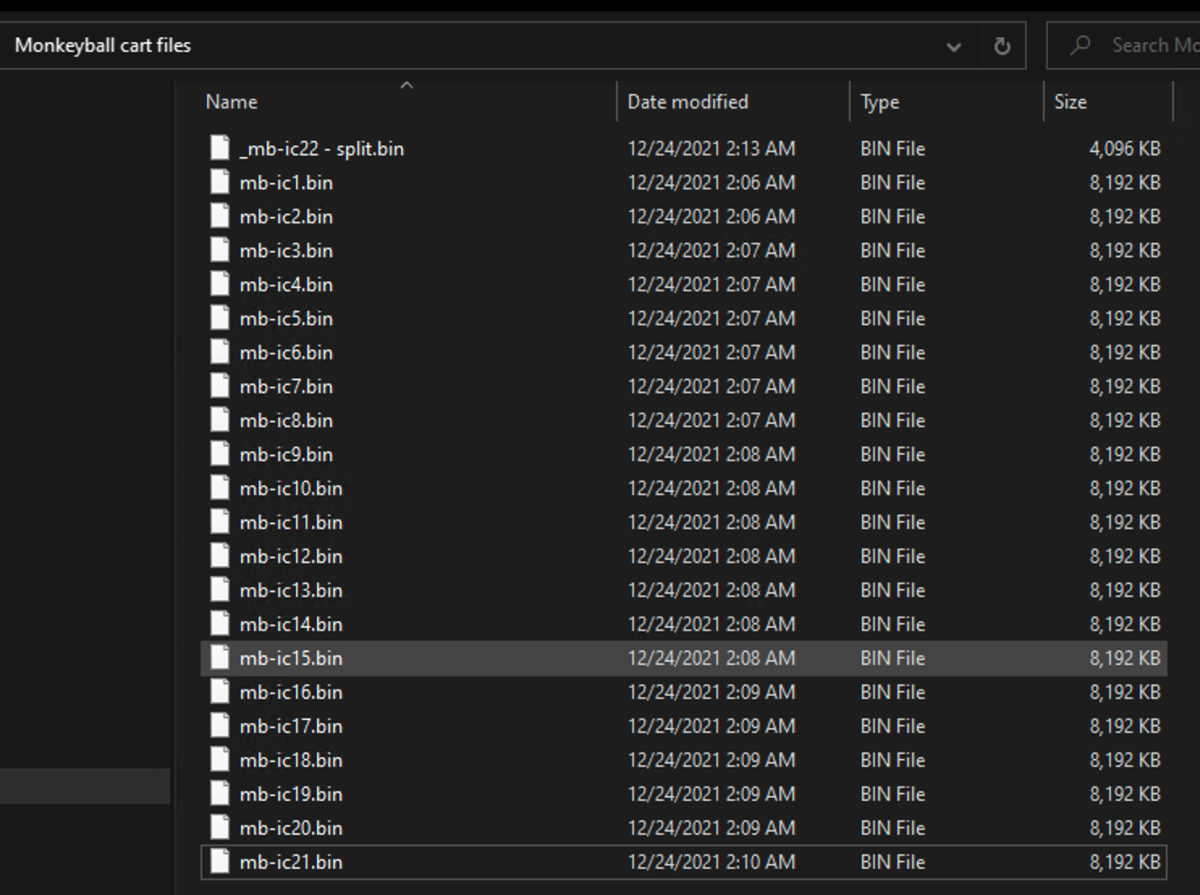Click the file icon next to mb-ic6.bin
1200x895 pixels.
pos(220,352)
